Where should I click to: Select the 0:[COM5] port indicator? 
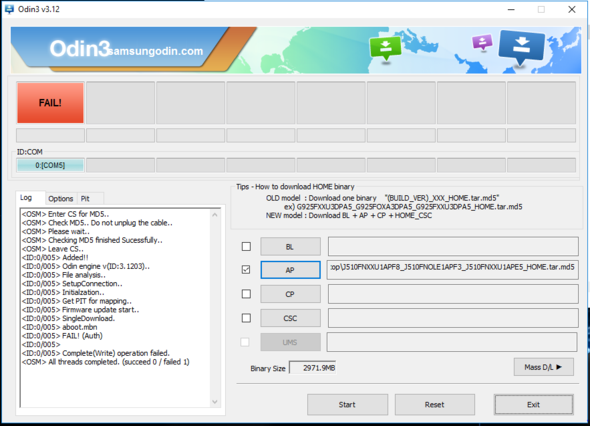50,165
